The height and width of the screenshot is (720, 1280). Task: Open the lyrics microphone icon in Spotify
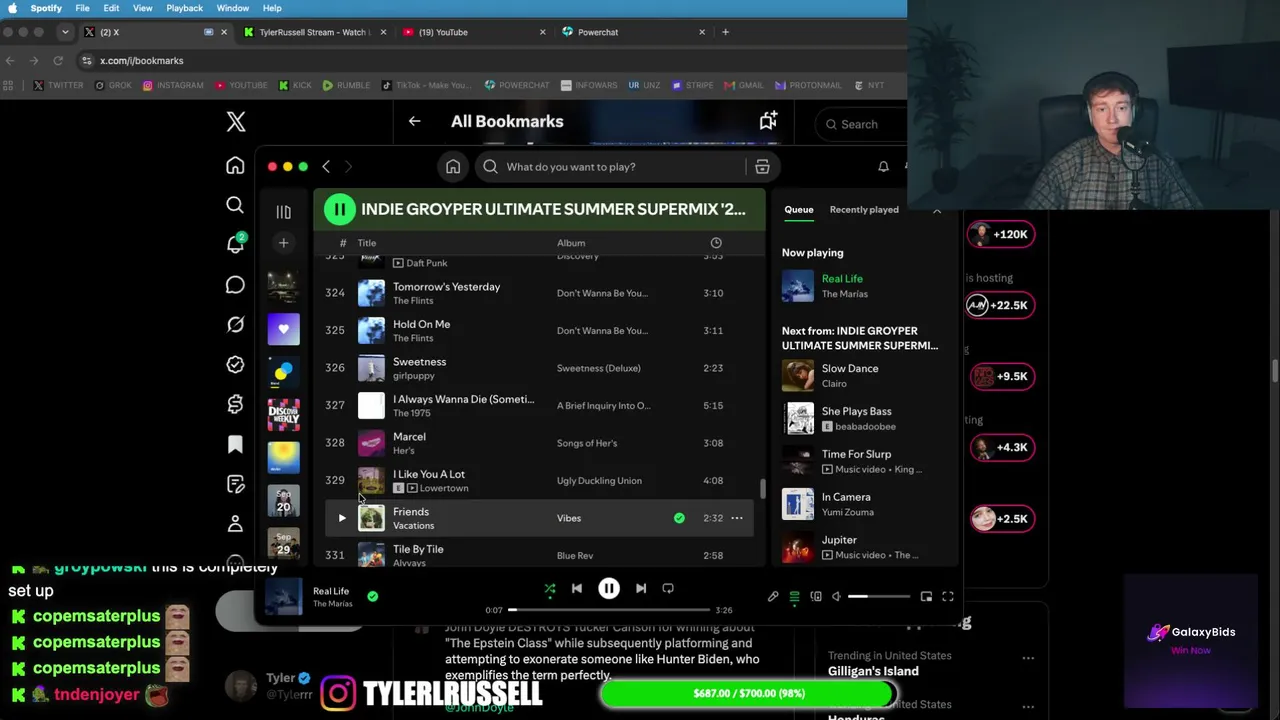(x=773, y=597)
